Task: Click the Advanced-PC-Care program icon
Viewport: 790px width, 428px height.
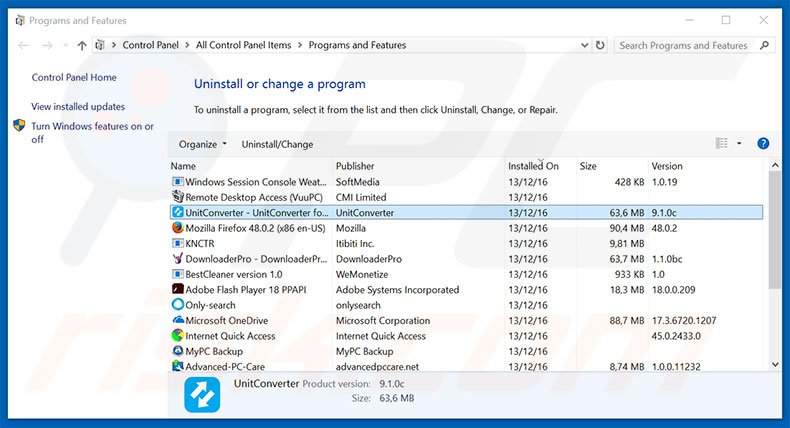Action: pyautogui.click(x=177, y=366)
